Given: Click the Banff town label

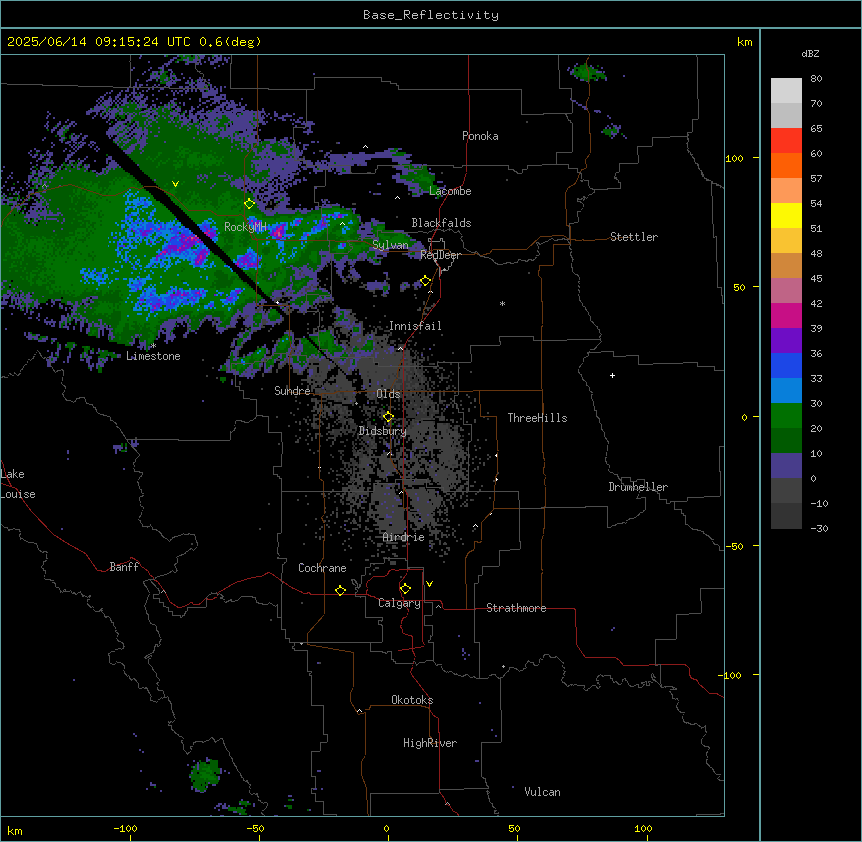Looking at the screenshot, I should tap(124, 567).
